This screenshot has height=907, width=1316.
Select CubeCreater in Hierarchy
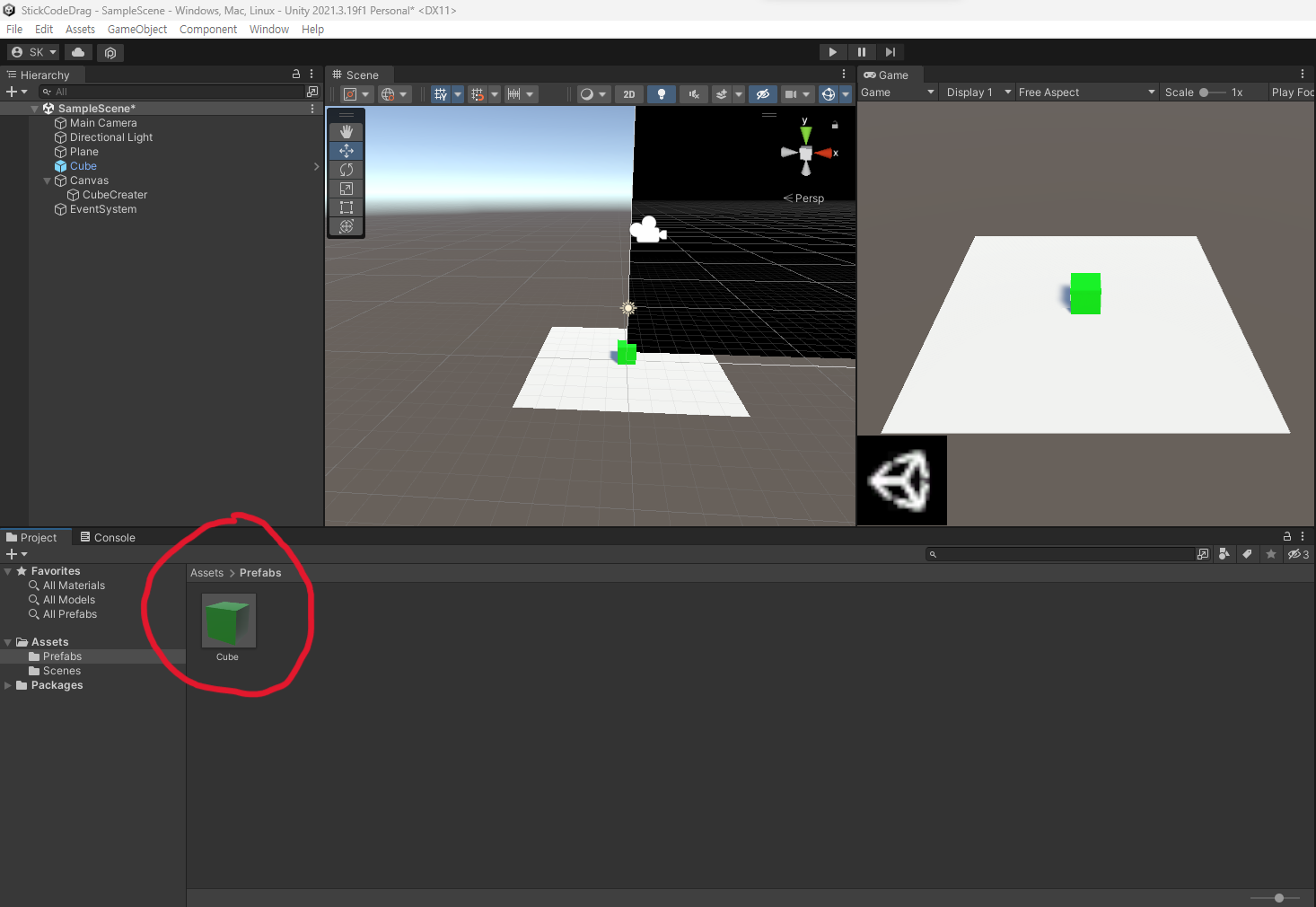click(115, 195)
